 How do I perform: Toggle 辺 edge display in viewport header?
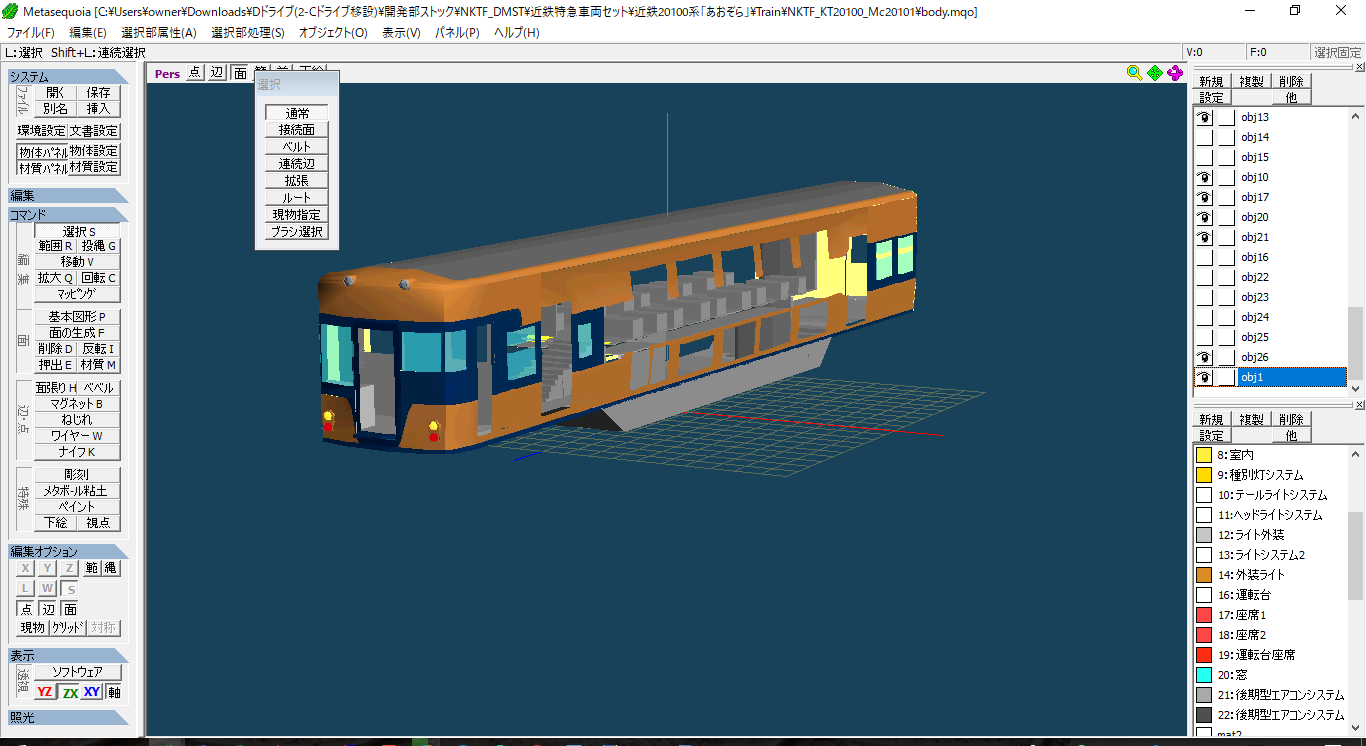pyautogui.click(x=216, y=72)
